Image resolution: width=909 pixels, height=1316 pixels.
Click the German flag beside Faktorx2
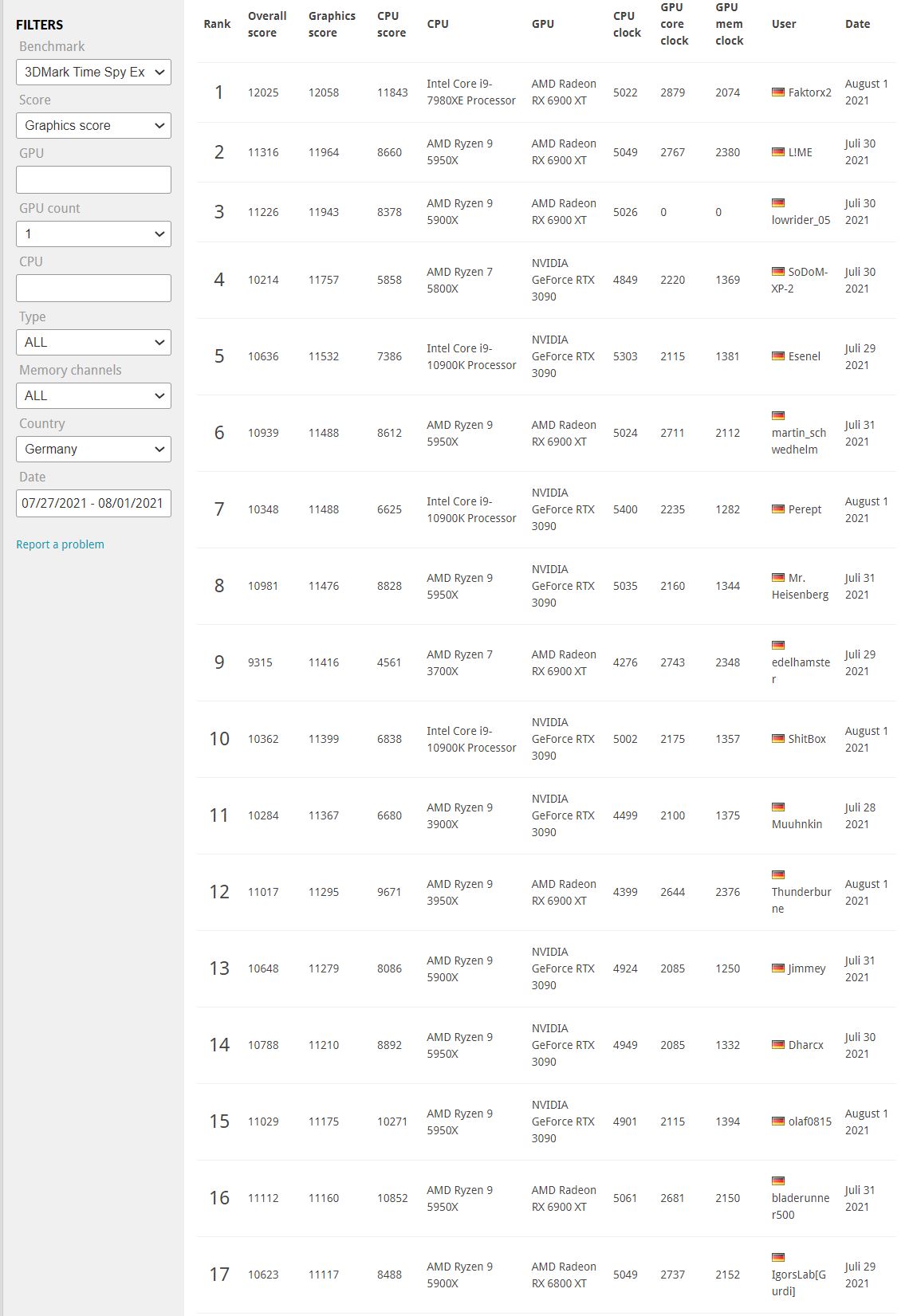coord(778,92)
